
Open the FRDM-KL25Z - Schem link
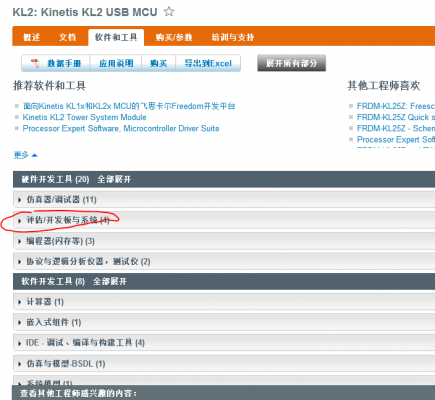(x=396, y=128)
